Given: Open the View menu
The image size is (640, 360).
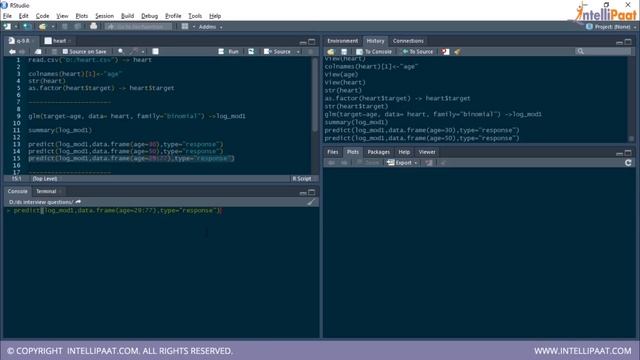Looking at the screenshot, I should (x=62, y=16).
